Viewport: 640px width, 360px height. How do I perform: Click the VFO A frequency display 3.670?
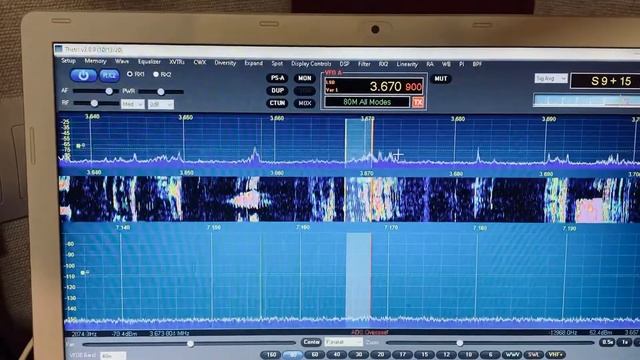point(385,86)
